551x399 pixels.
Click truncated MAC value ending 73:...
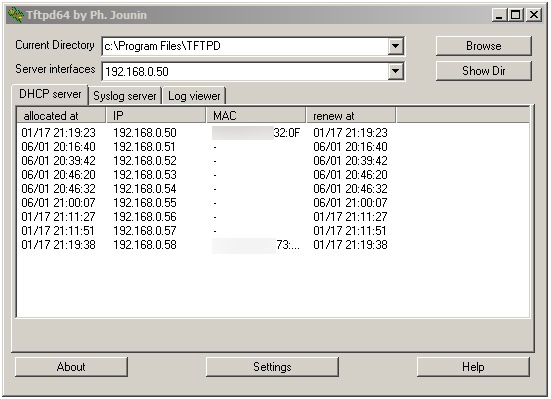click(256, 245)
